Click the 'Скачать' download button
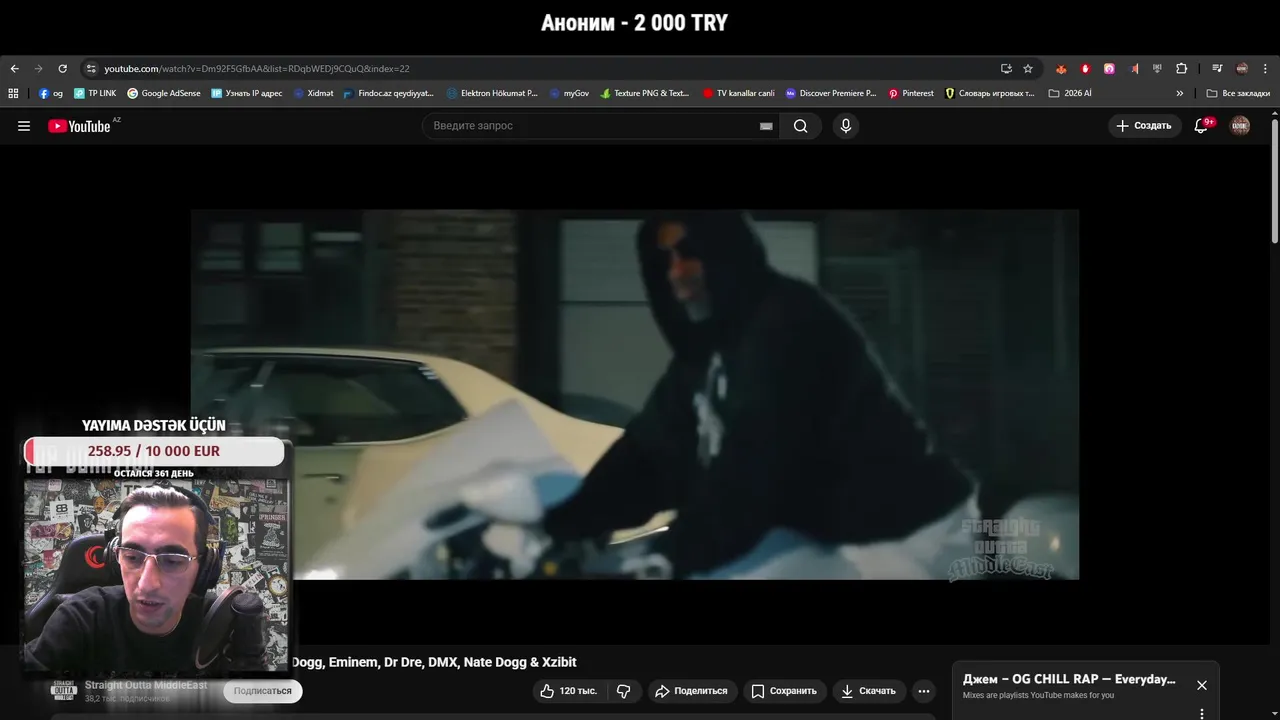 pyautogui.click(x=868, y=691)
